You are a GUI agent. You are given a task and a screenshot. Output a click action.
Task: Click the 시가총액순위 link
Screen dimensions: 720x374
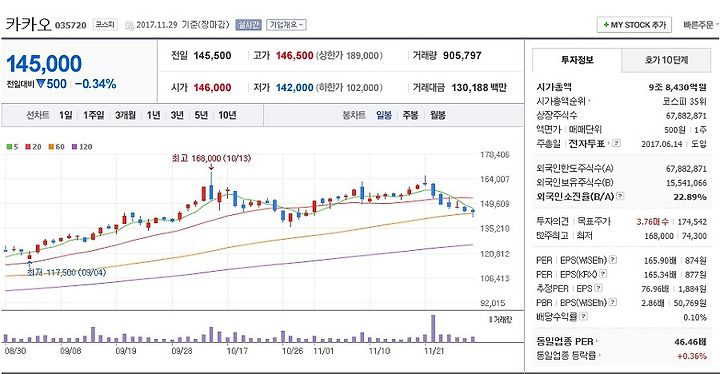[x=561, y=101]
